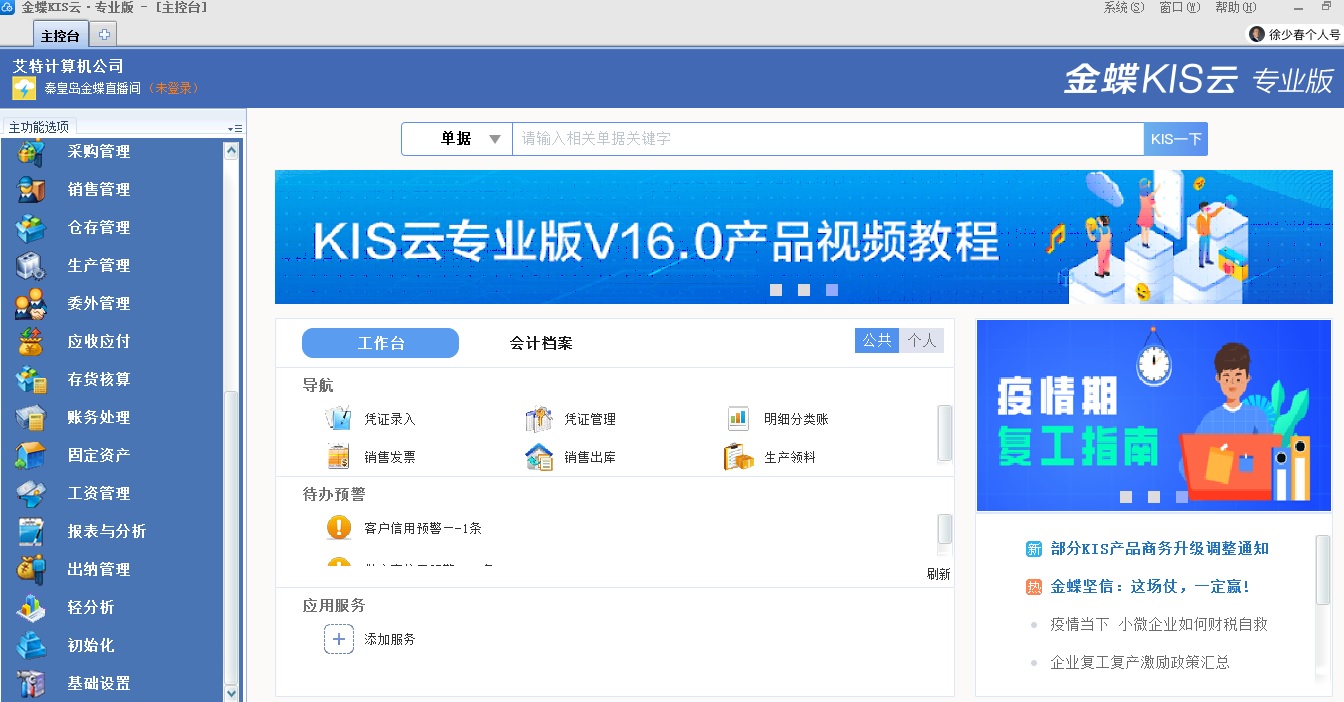Open the 应收应付 icon
This screenshot has width=1344, height=702.
coord(30,342)
